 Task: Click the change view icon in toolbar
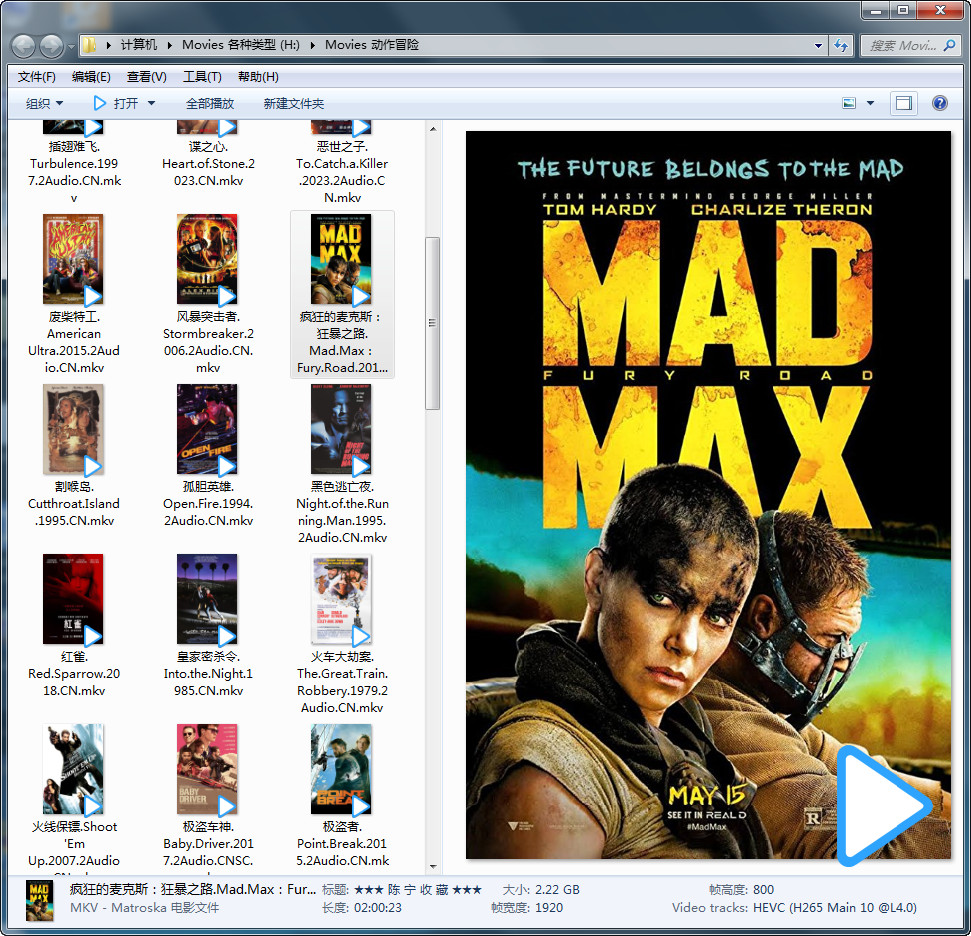click(x=849, y=103)
